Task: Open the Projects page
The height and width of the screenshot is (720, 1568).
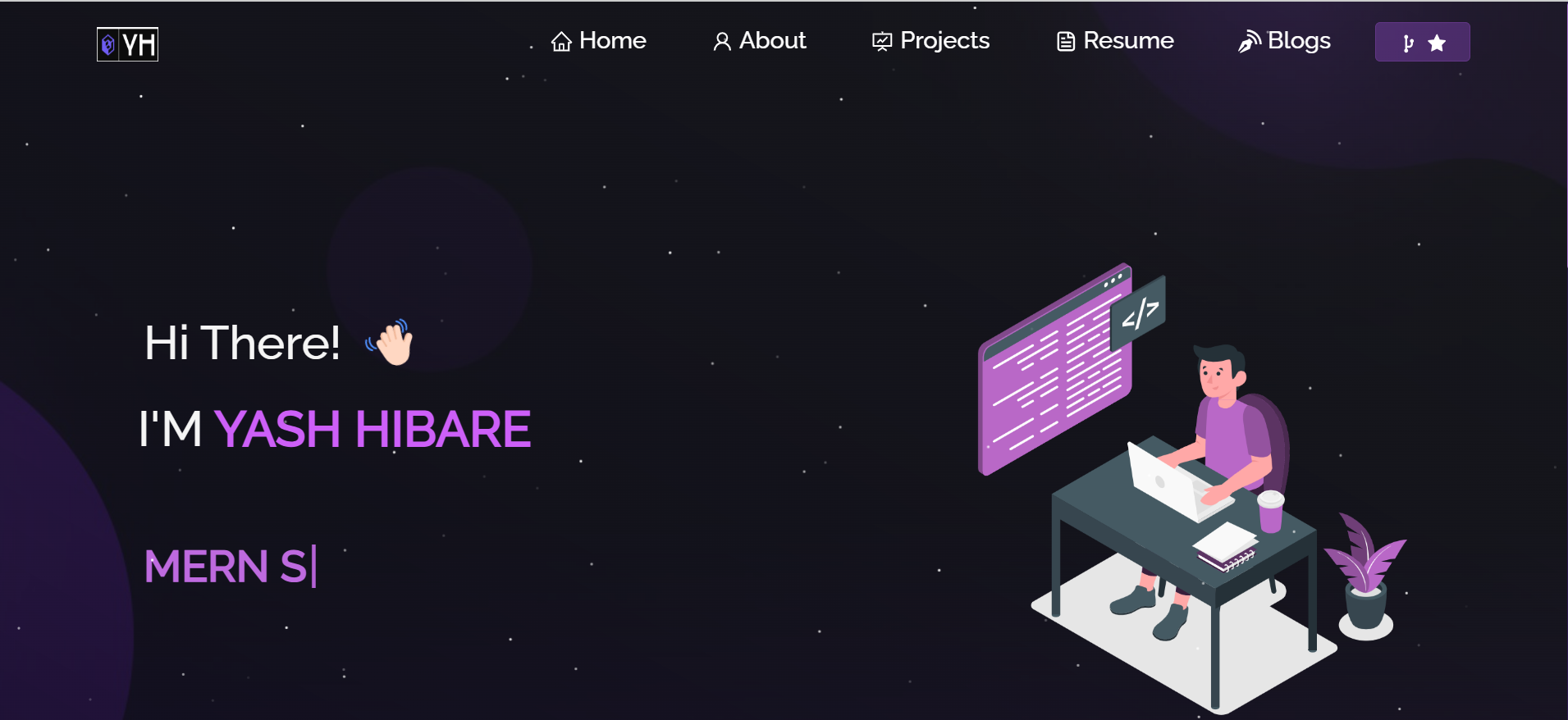Action: [930, 41]
